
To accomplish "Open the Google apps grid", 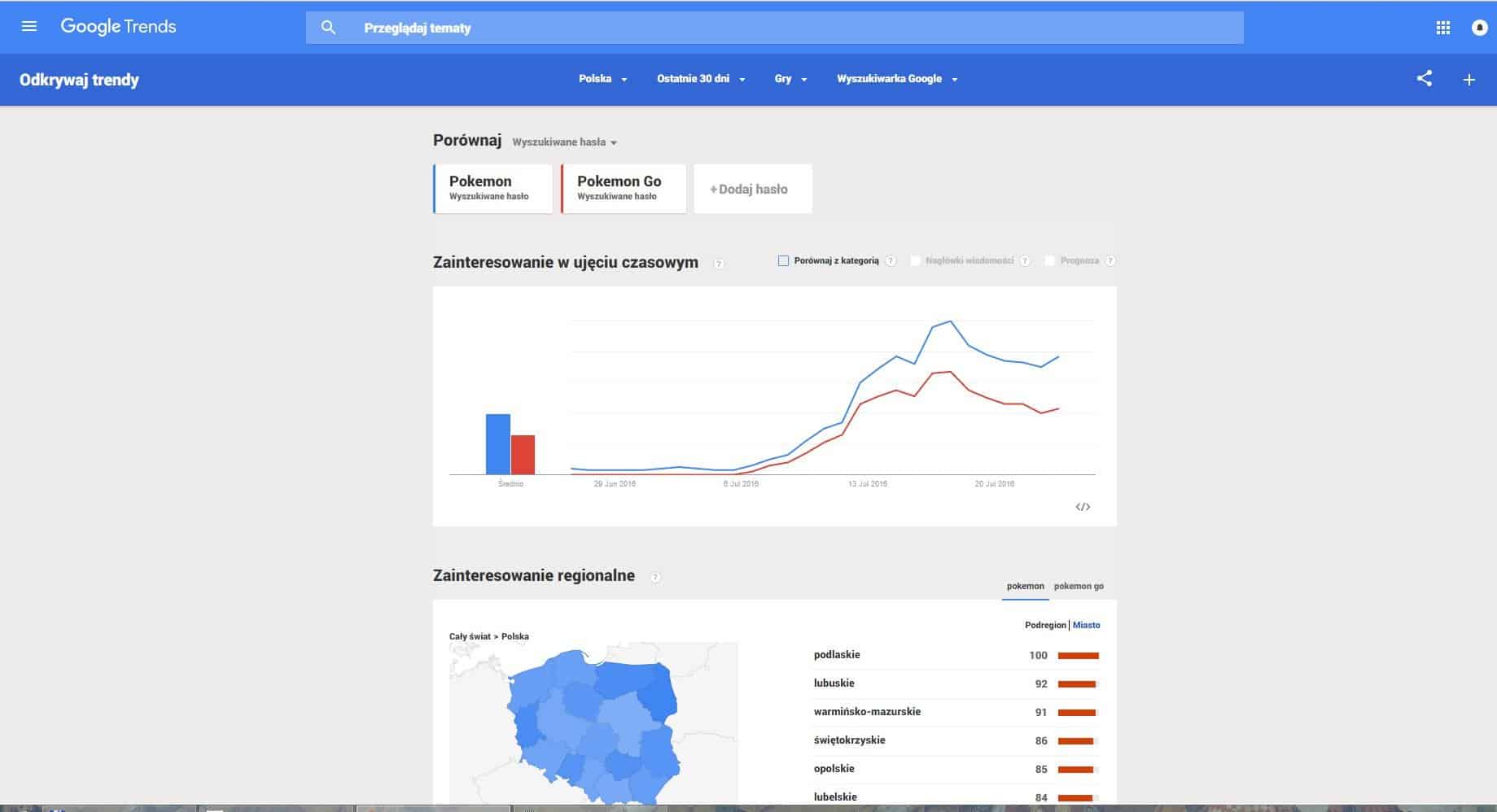I will click(x=1442, y=28).
